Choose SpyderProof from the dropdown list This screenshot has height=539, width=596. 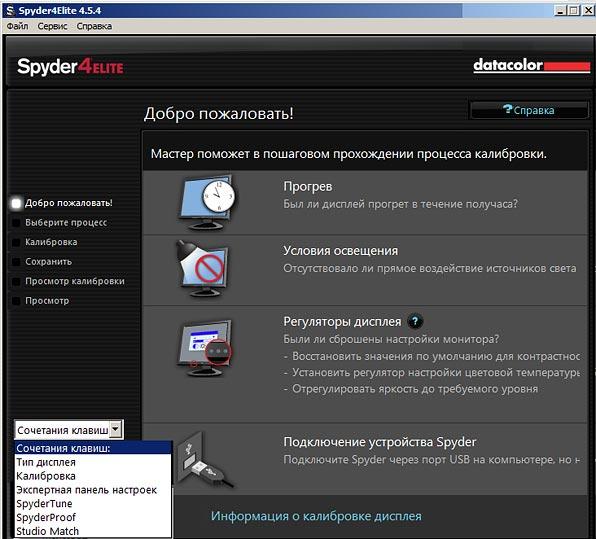click(x=93, y=517)
